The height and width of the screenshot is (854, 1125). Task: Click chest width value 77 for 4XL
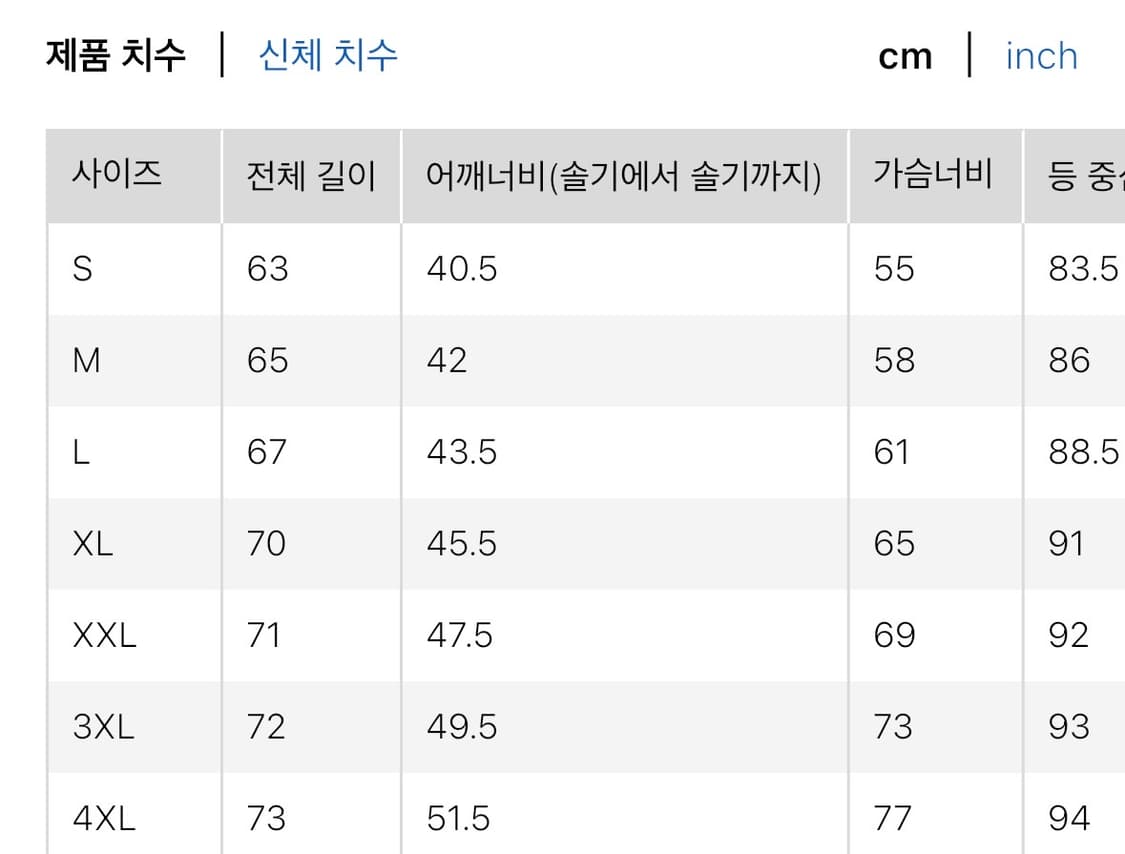(892, 819)
